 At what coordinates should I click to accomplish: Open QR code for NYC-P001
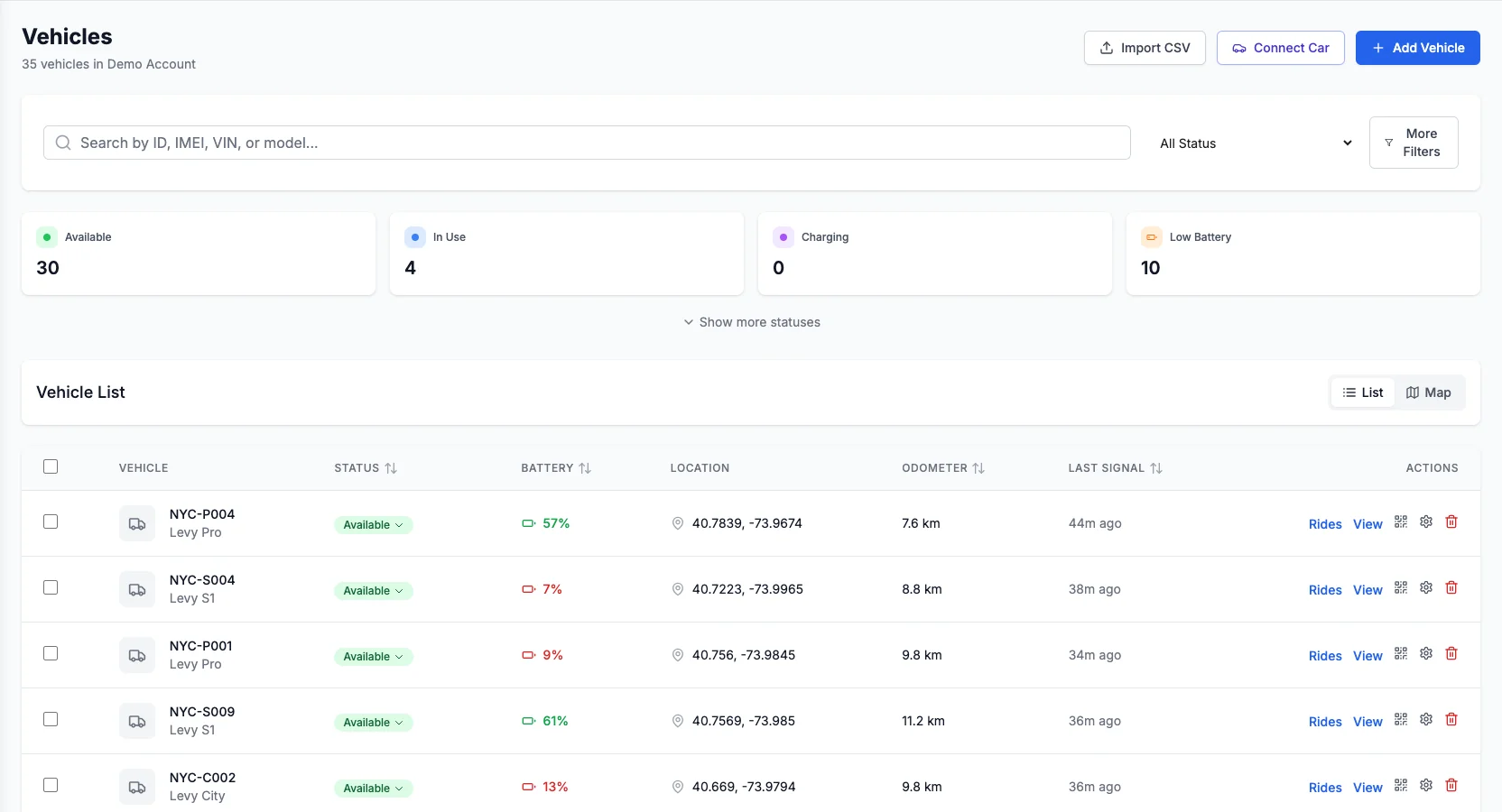(1401, 653)
